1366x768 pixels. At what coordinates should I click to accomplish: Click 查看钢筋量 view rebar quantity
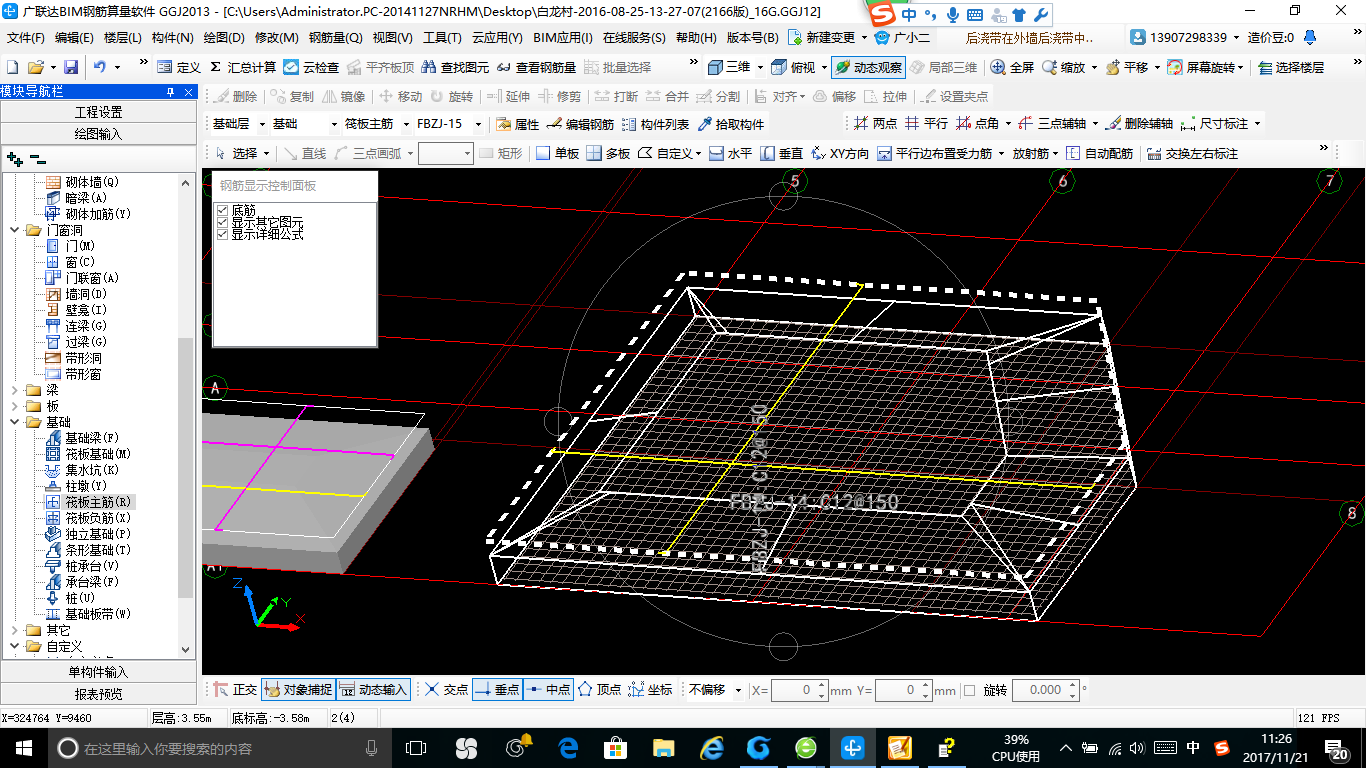537,67
